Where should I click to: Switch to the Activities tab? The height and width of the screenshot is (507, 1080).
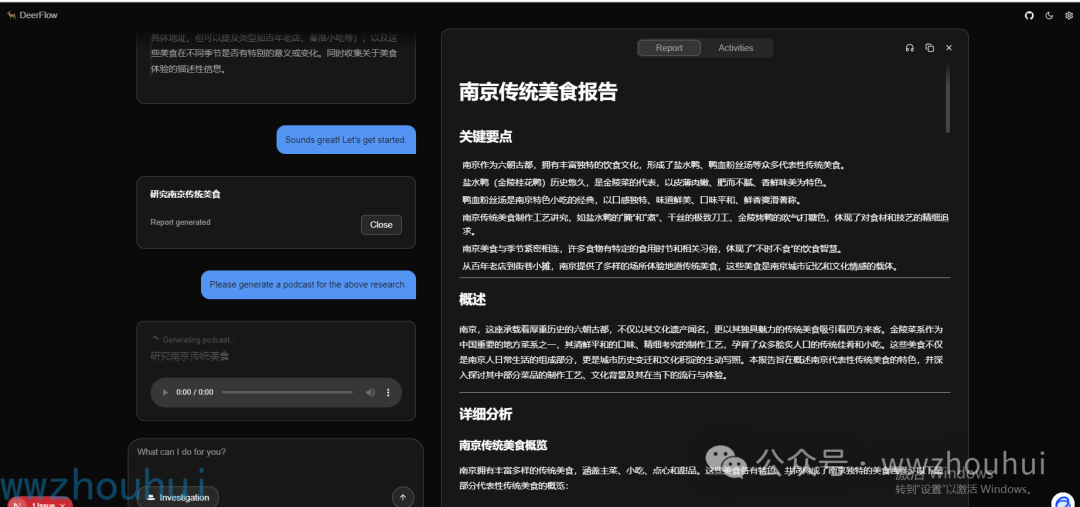coord(736,48)
